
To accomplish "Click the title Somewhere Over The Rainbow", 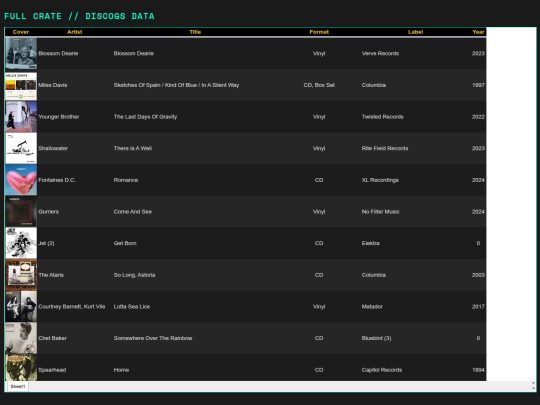I will pos(153,338).
